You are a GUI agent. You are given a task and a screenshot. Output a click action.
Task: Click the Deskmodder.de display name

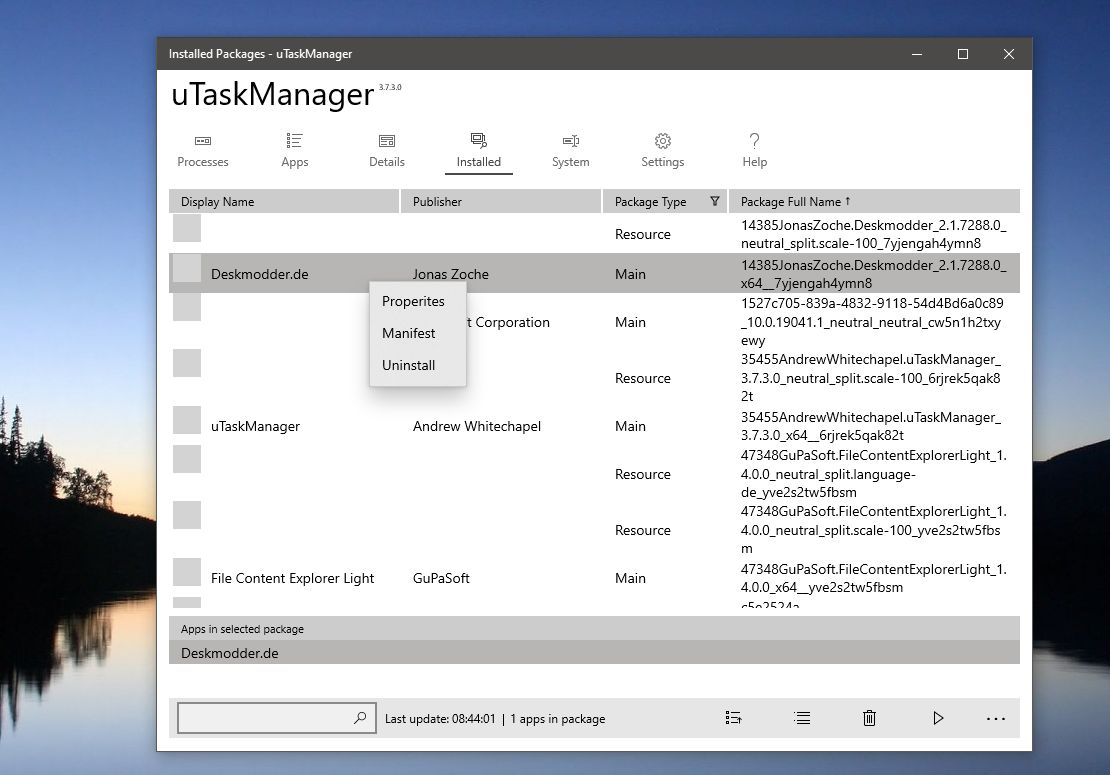tap(259, 274)
